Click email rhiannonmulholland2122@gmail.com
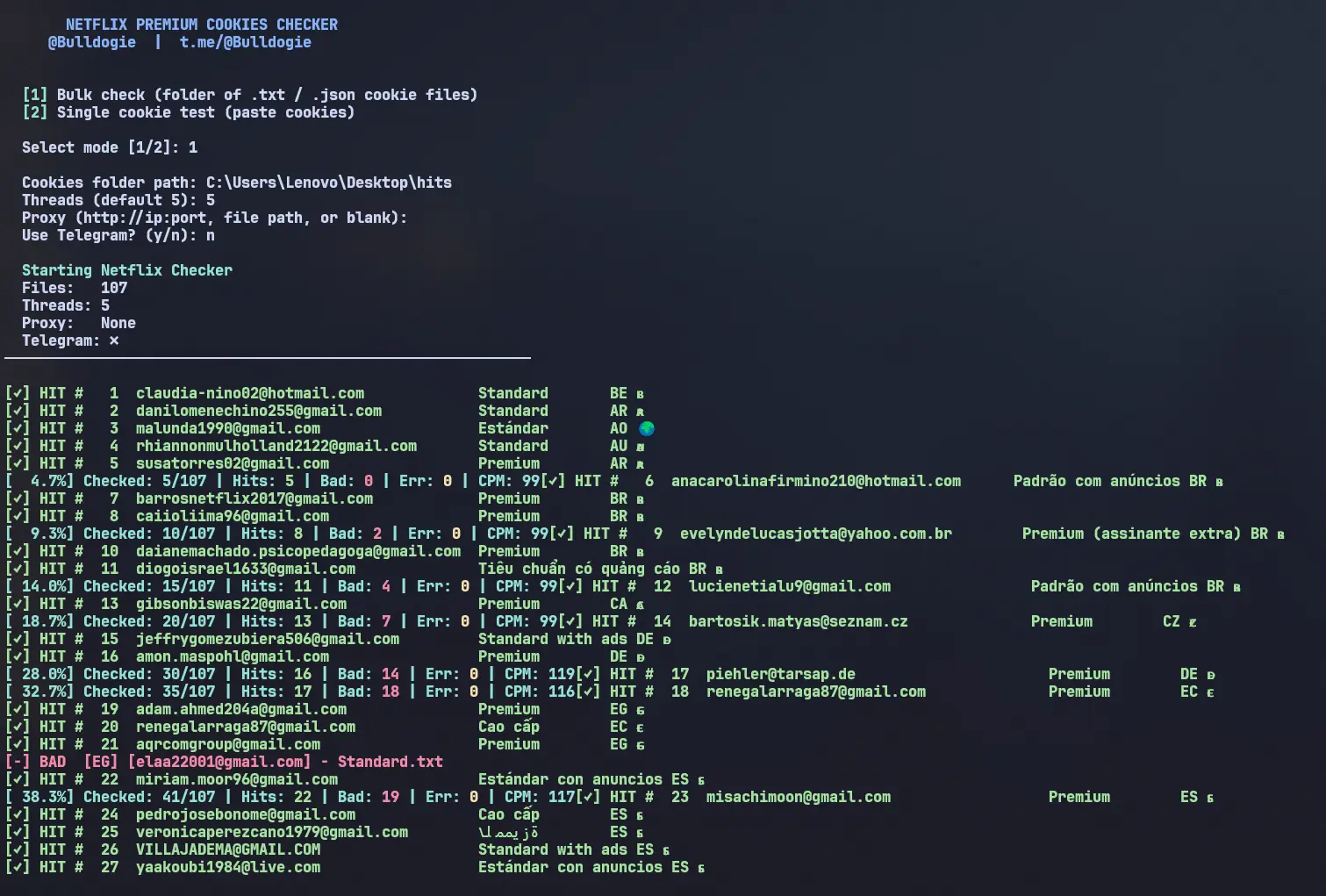This screenshot has height=896, width=1326. [276, 446]
